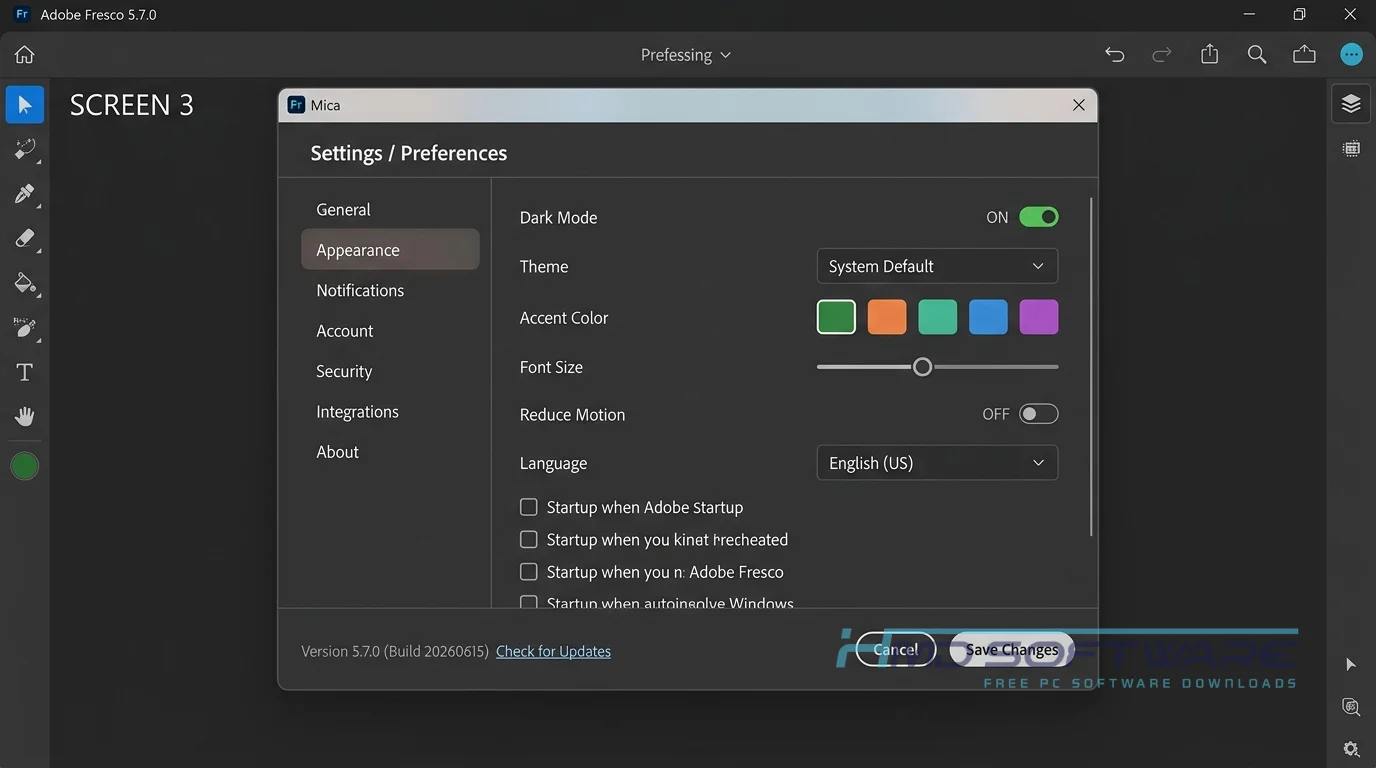Open the search magnifier
This screenshot has width=1376, height=768.
click(x=1257, y=55)
